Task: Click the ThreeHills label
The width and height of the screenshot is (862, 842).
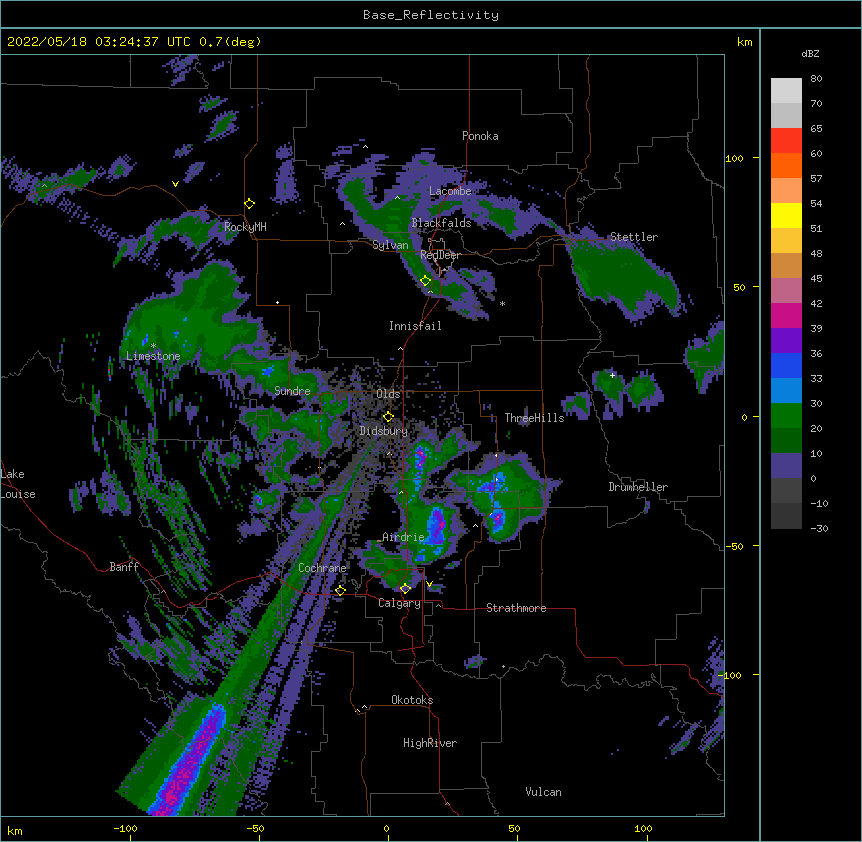Action: (534, 418)
